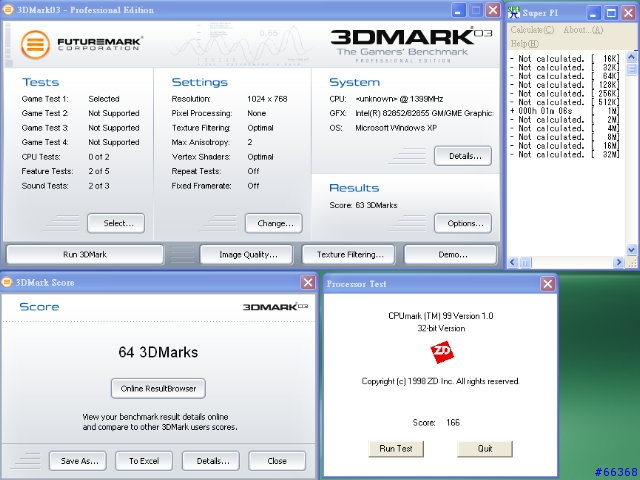Viewport: 640px width, 480px height.
Task: Open the Change... settings dialog
Action: click(274, 223)
